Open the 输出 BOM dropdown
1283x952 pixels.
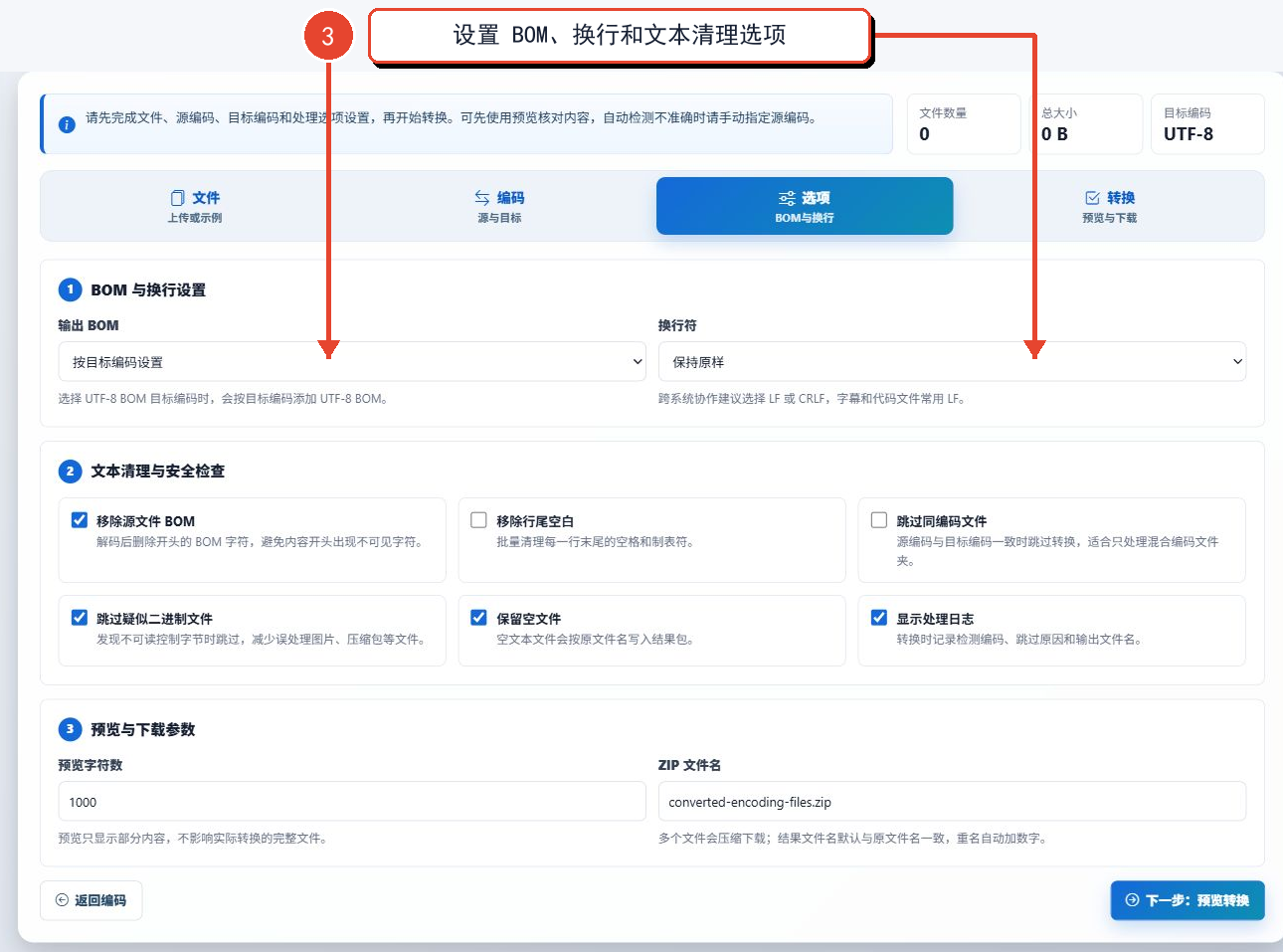(x=352, y=362)
